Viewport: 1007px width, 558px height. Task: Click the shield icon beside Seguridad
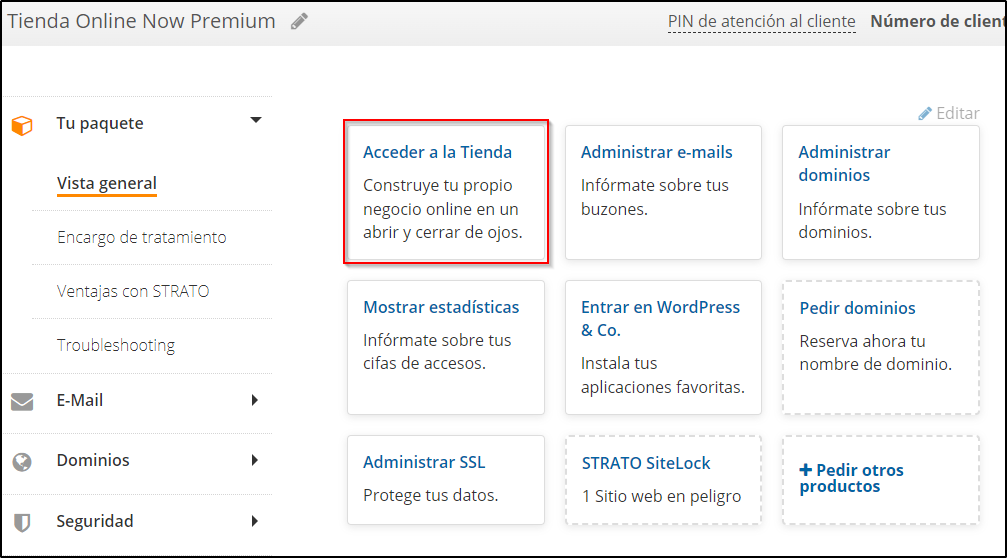point(22,523)
